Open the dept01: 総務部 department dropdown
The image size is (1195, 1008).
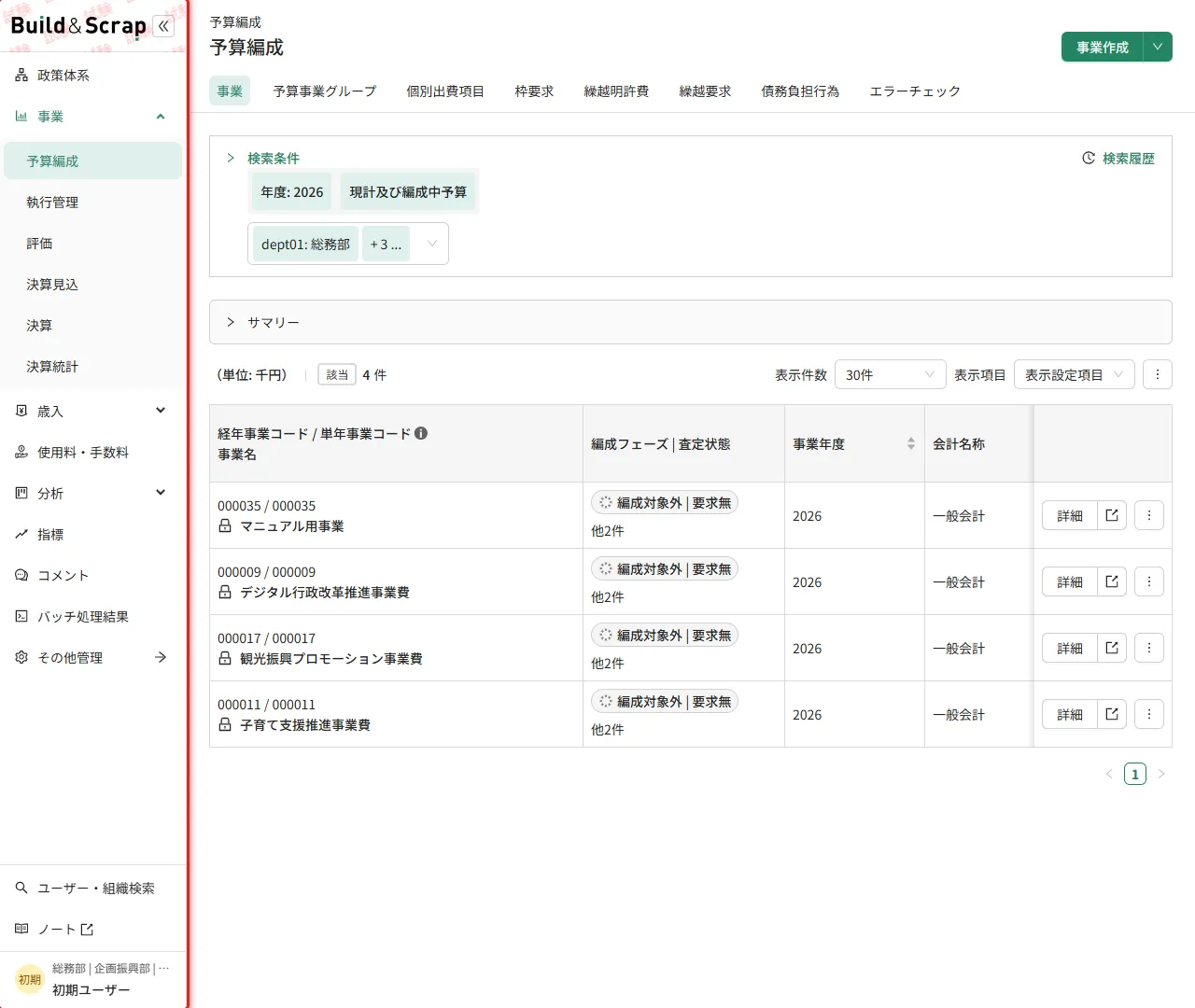click(x=348, y=244)
